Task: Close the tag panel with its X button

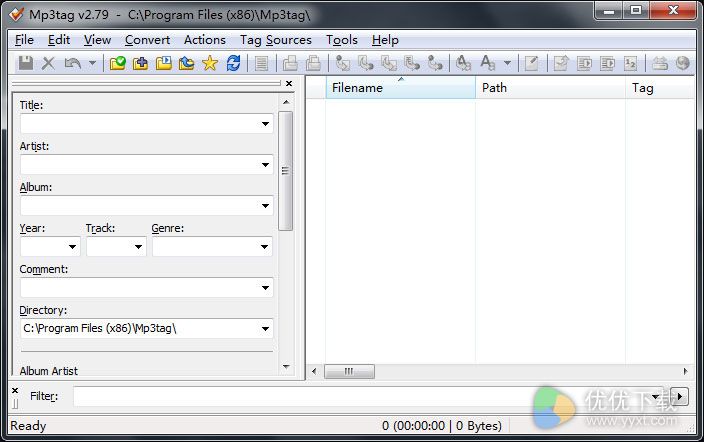Action: (289, 84)
